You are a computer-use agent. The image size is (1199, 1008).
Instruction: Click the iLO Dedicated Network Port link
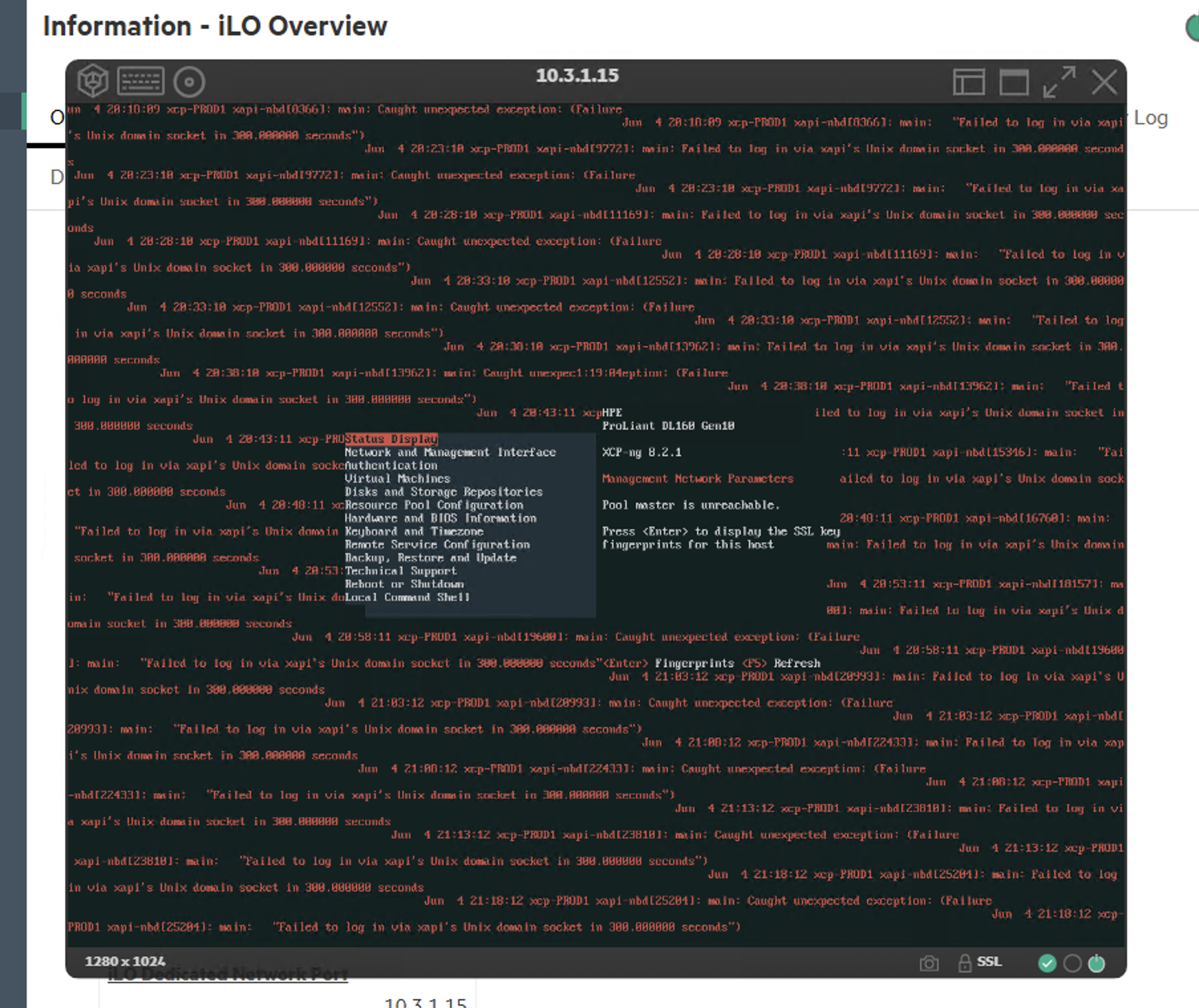(x=228, y=975)
